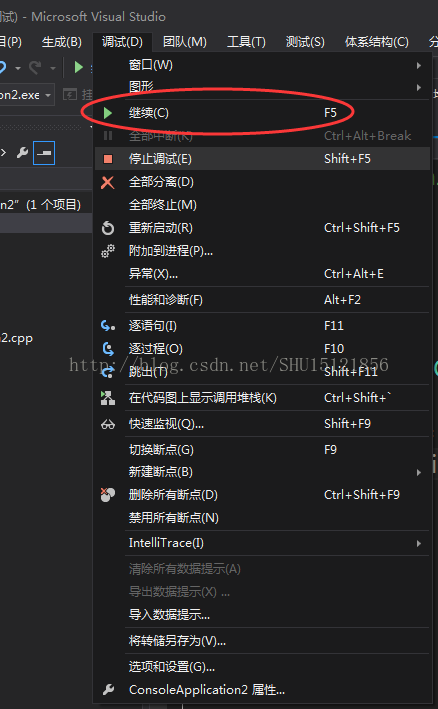The image size is (438, 709).
Task: Select the .cpp file in Solution Explorer
Action: 16,338
